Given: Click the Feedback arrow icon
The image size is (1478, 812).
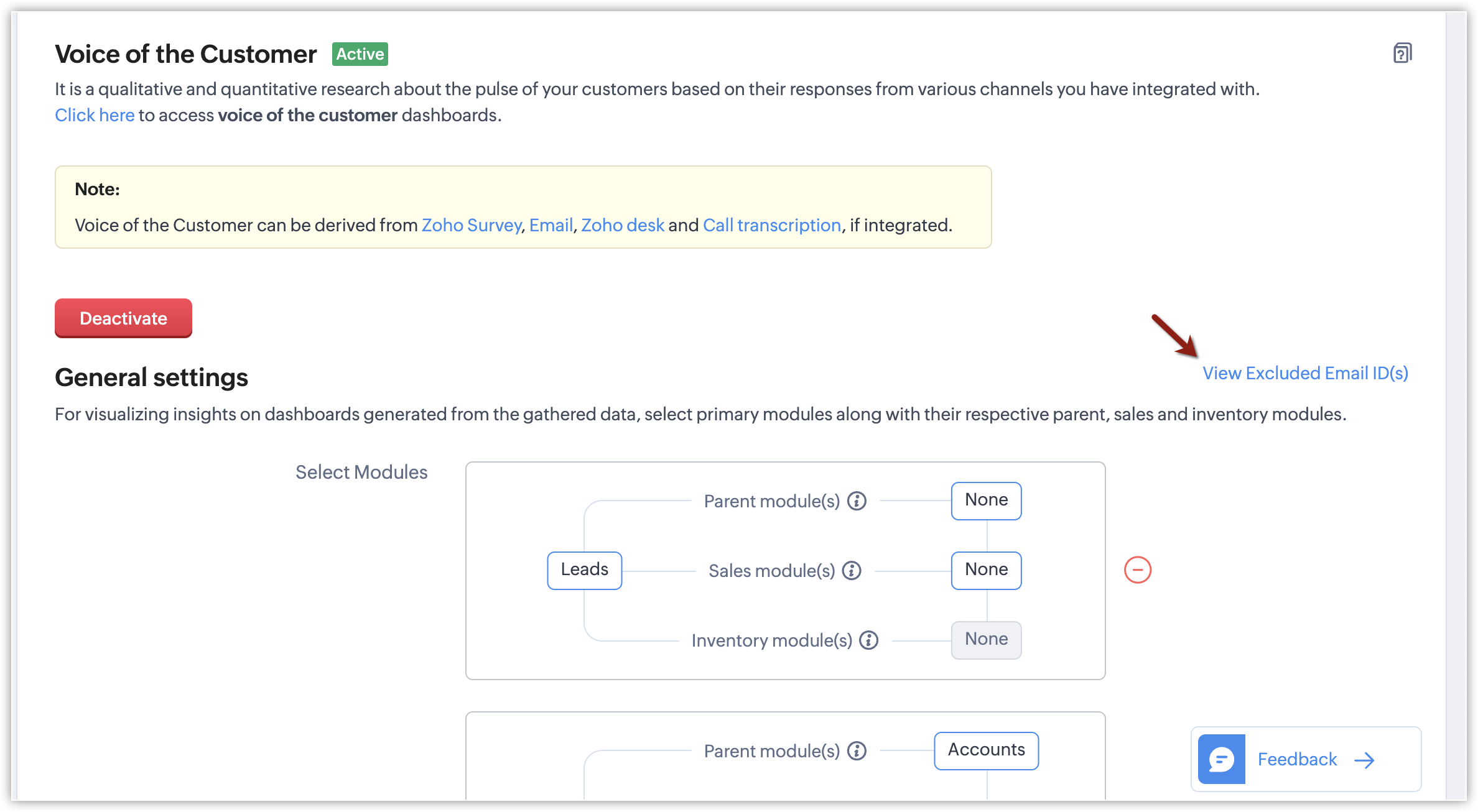Looking at the screenshot, I should (1365, 760).
